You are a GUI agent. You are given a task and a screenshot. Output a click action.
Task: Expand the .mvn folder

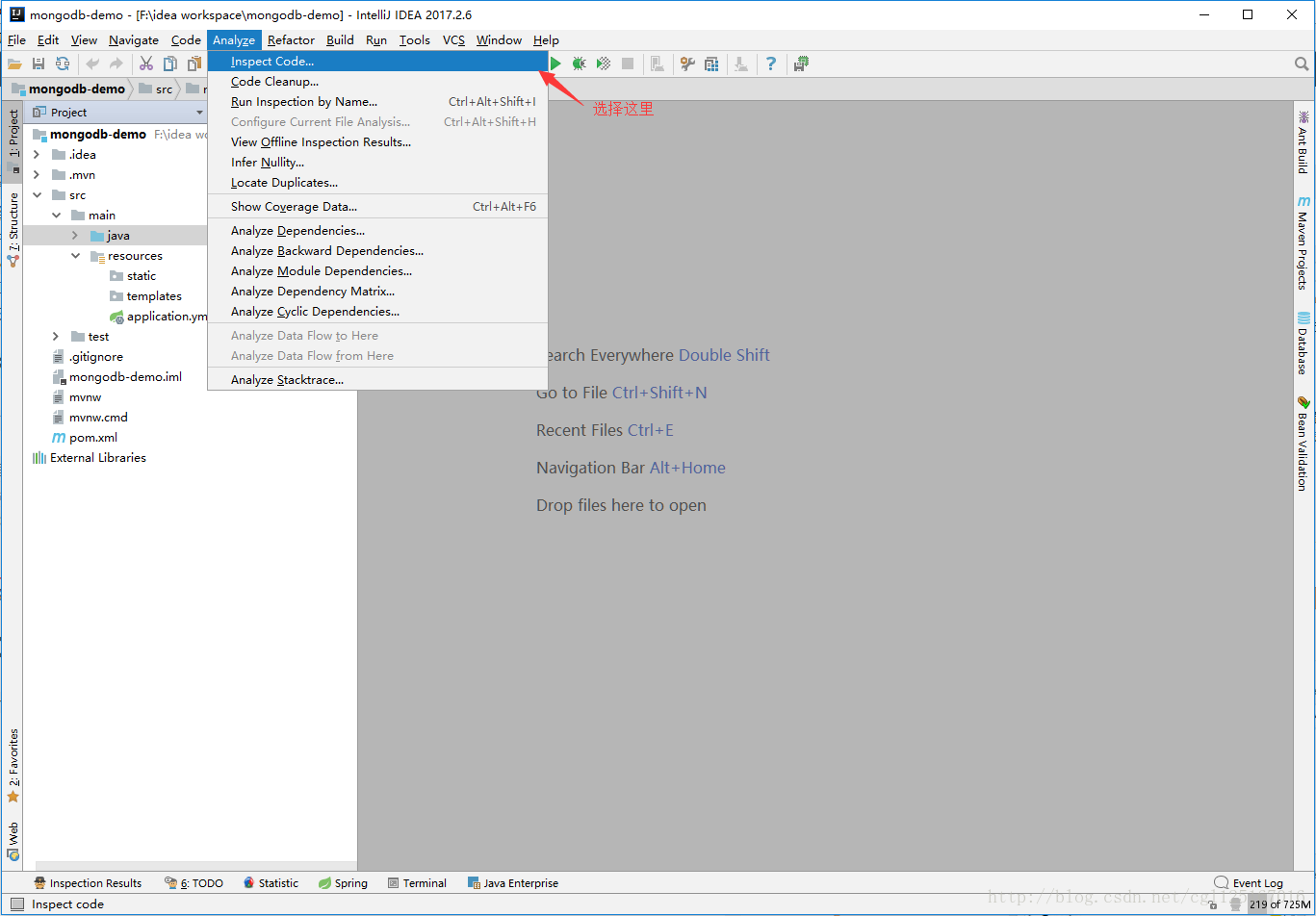coord(37,175)
